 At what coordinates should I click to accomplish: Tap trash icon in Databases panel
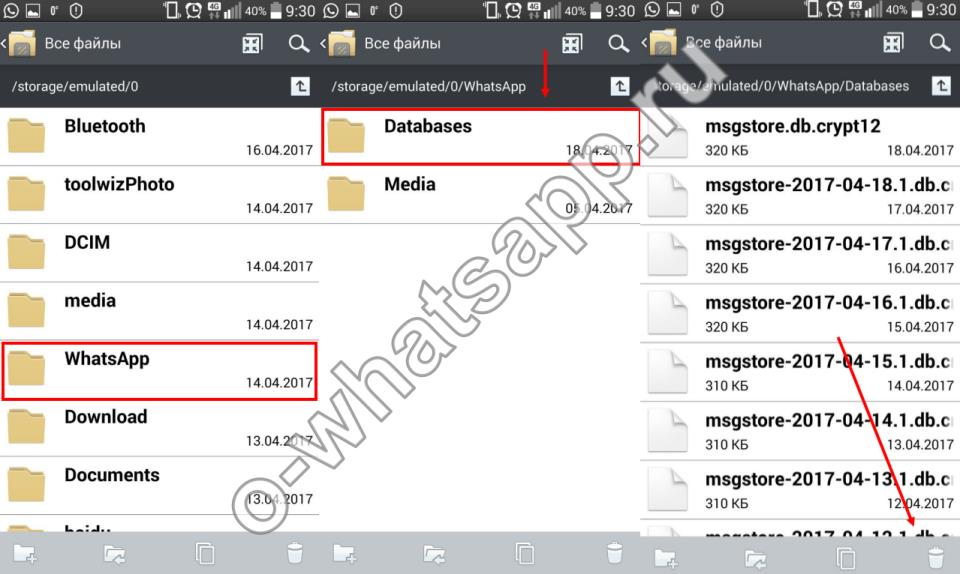[x=936, y=557]
